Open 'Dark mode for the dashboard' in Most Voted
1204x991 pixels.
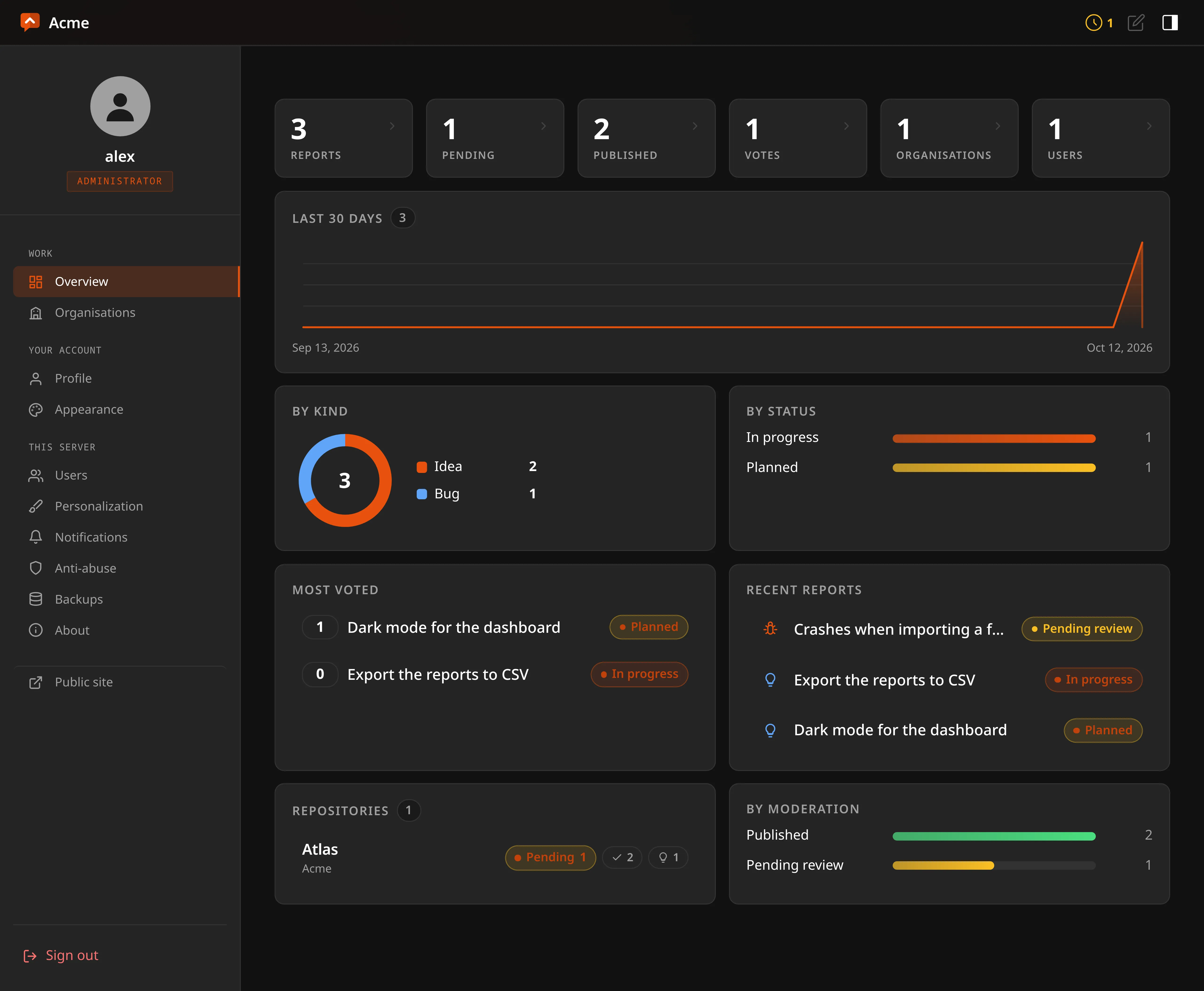454,627
